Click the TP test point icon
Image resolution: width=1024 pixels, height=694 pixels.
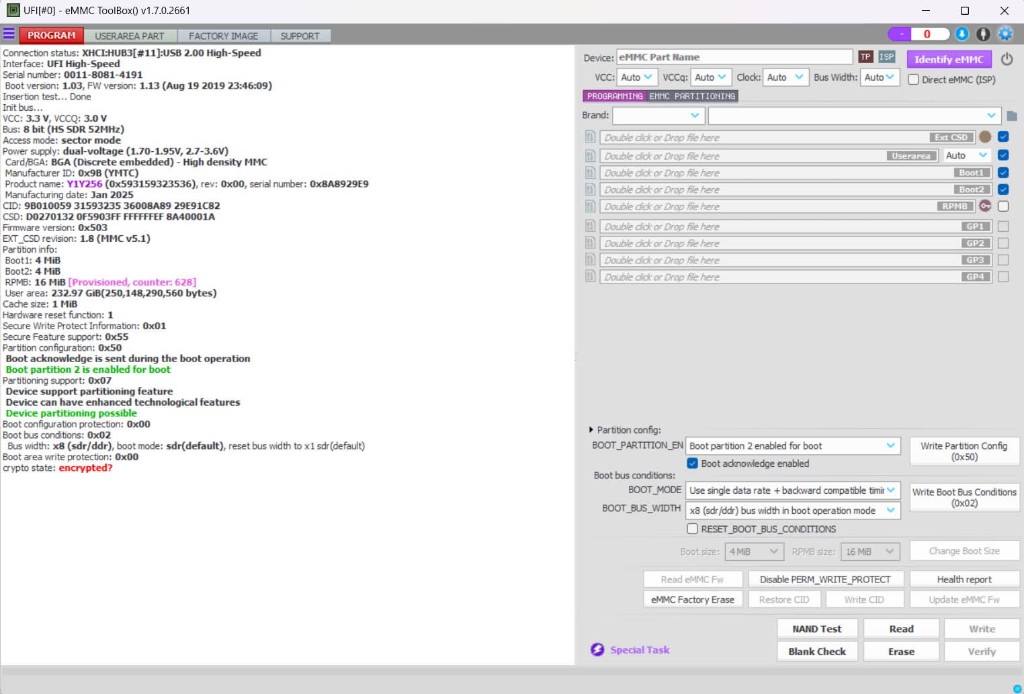pyautogui.click(x=865, y=57)
